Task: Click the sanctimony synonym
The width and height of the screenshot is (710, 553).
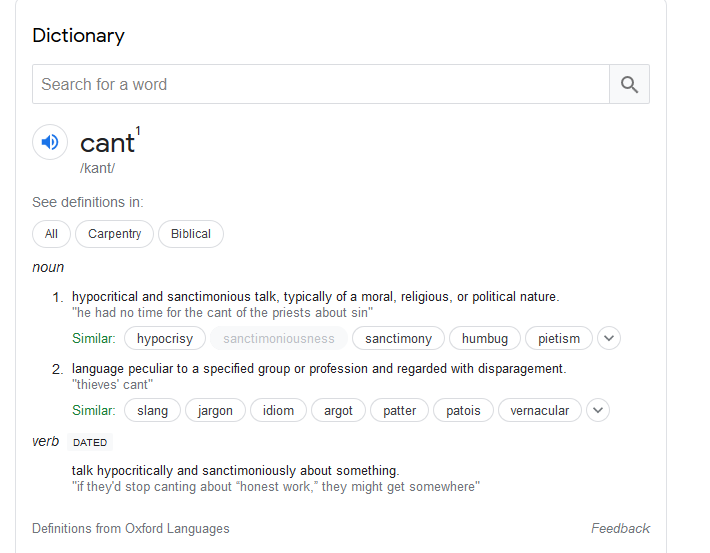Action: coord(398,338)
